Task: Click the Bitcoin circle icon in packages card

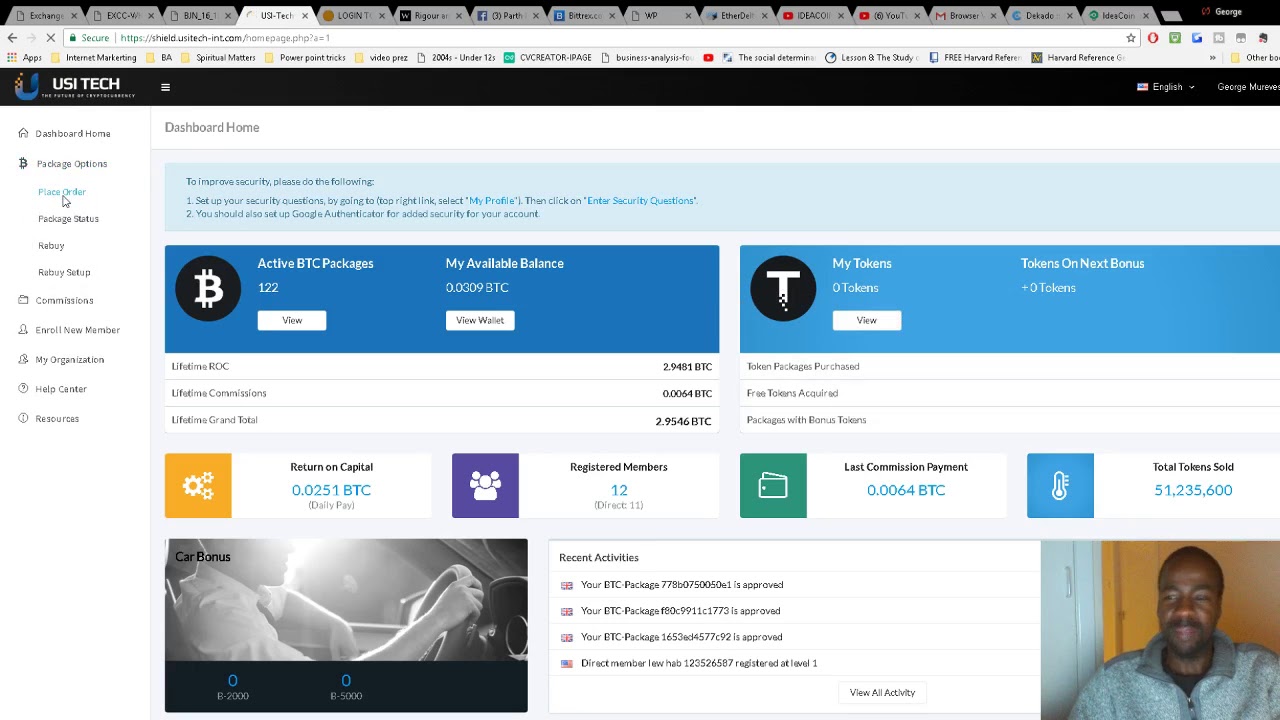Action: pyautogui.click(x=208, y=289)
